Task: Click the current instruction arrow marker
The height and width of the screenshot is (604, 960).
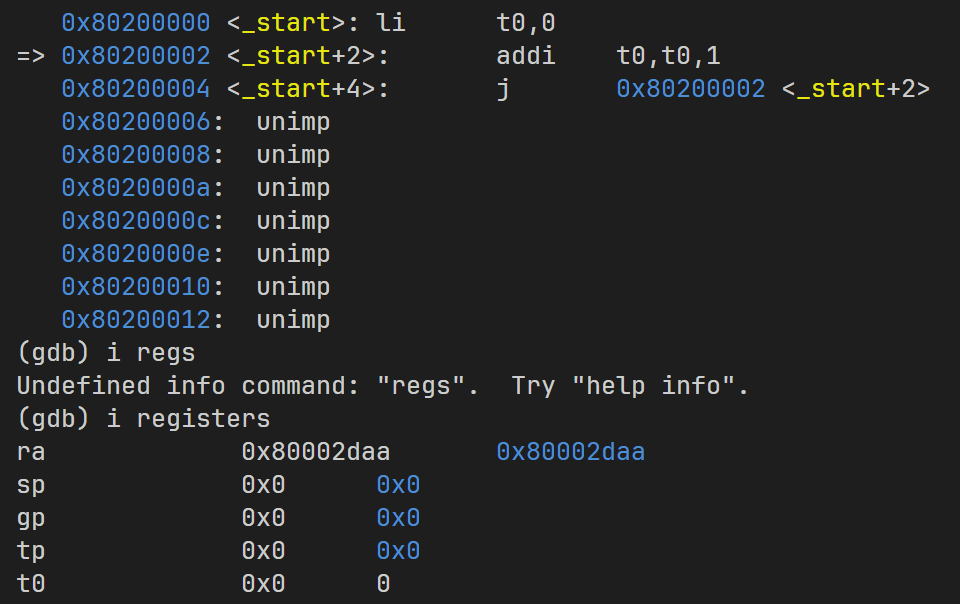Action: click(31, 56)
